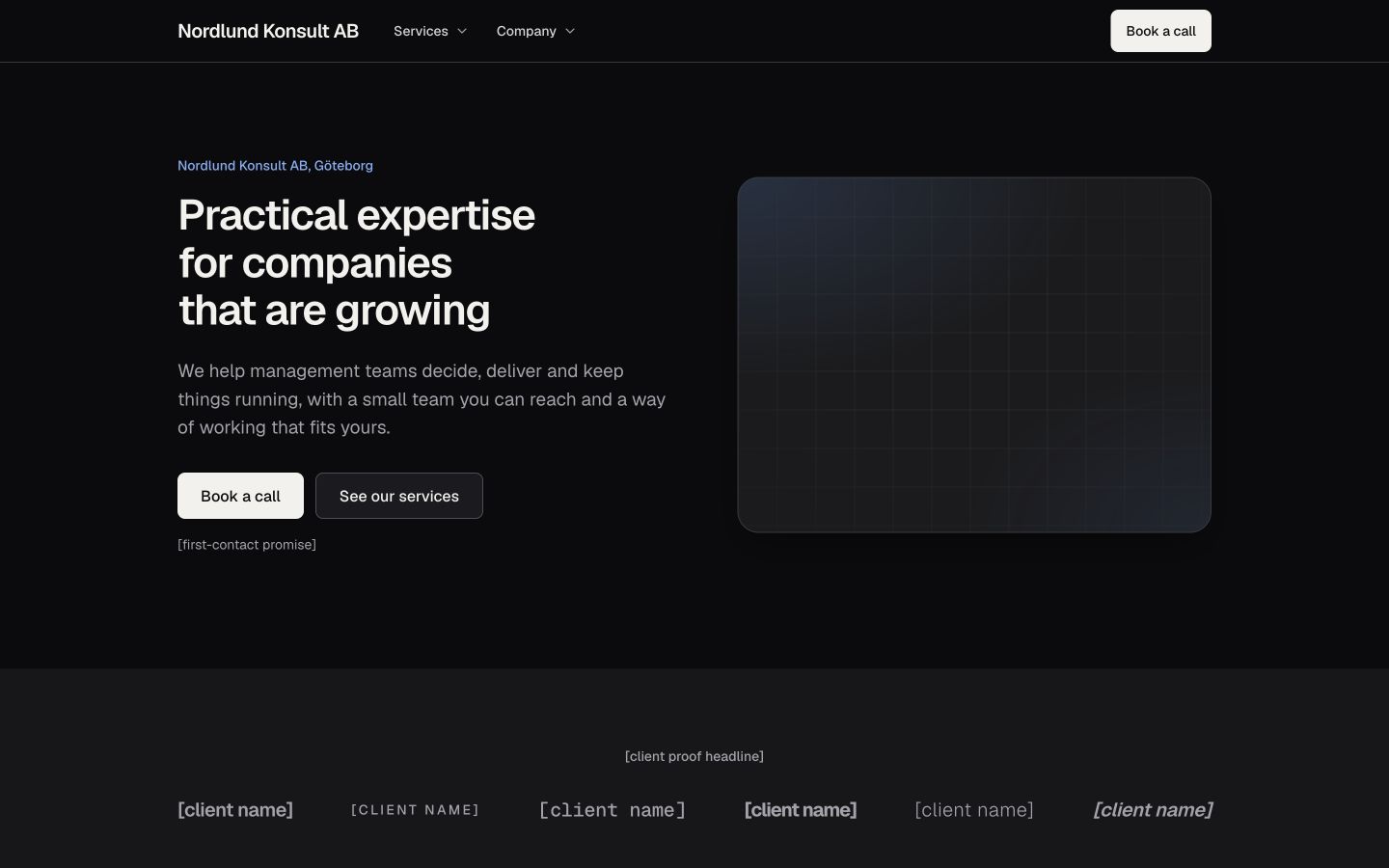The width and height of the screenshot is (1389, 868).
Task: Click the Practical expertise headline
Action: [x=356, y=262]
